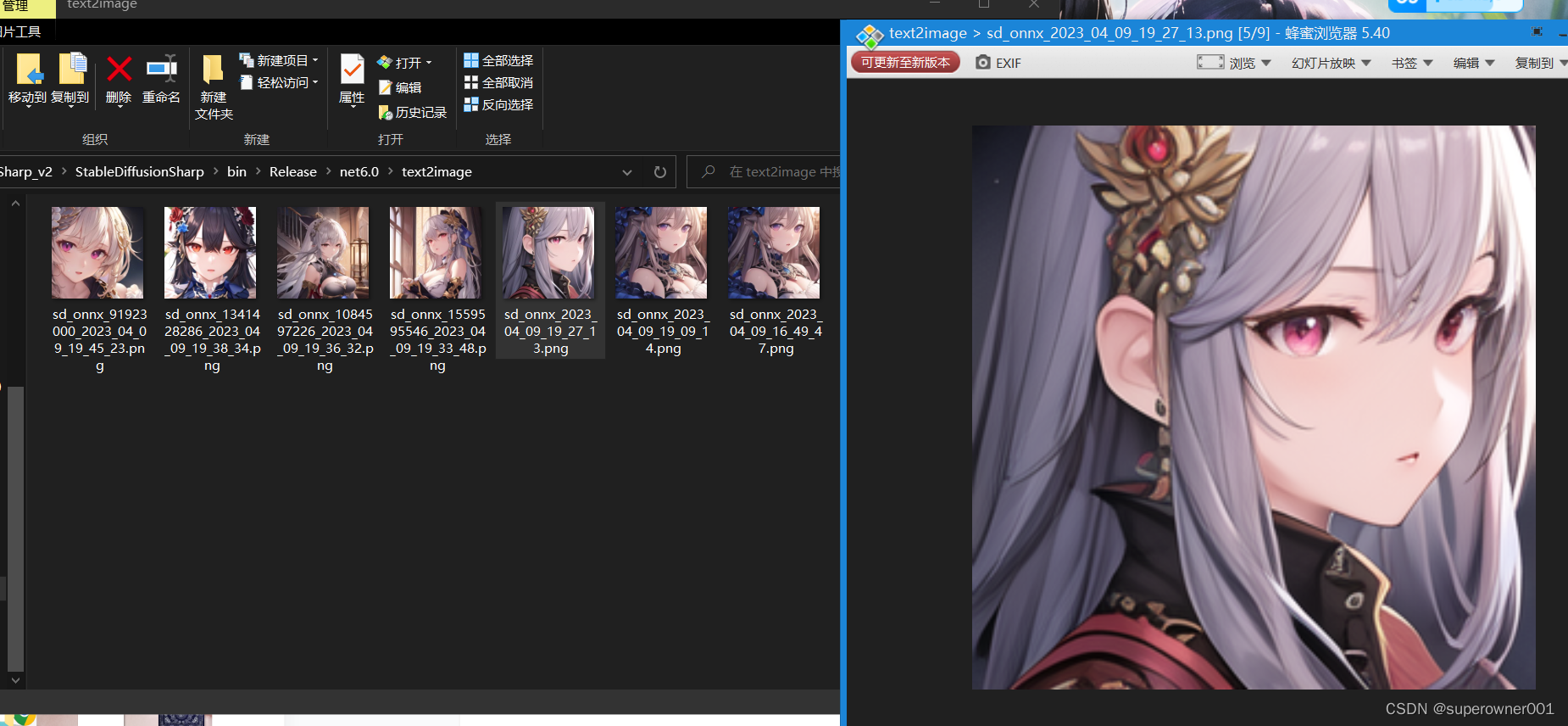Image resolution: width=1568 pixels, height=726 pixels.
Task: Select the file sd_onnx_91923000_2023_04_09_19_45_23.png
Action: pyautogui.click(x=99, y=288)
